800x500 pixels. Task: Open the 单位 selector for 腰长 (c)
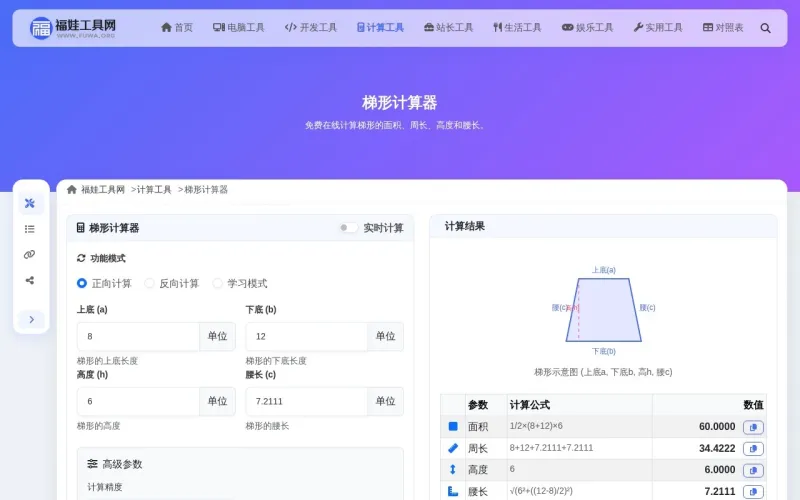(x=385, y=401)
